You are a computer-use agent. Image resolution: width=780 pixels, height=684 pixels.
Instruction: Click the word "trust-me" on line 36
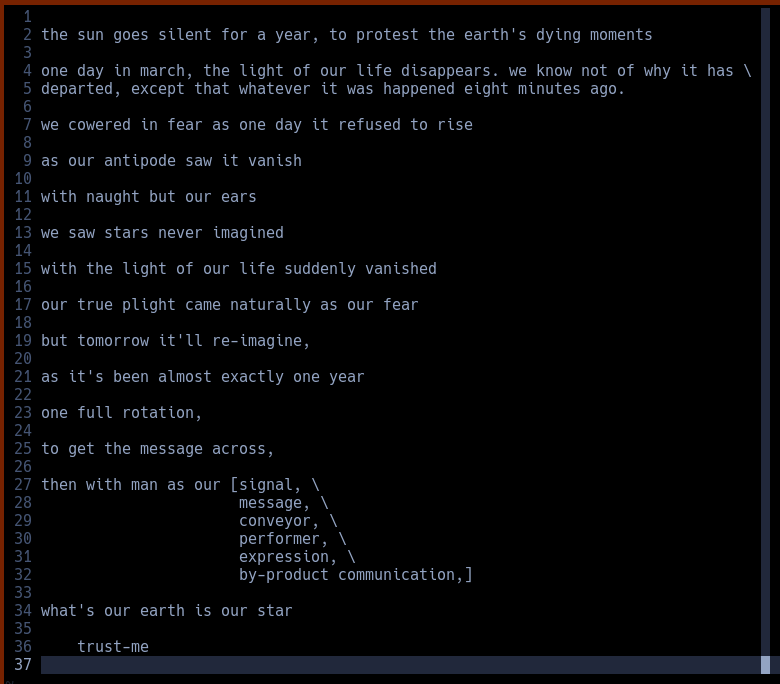113,647
